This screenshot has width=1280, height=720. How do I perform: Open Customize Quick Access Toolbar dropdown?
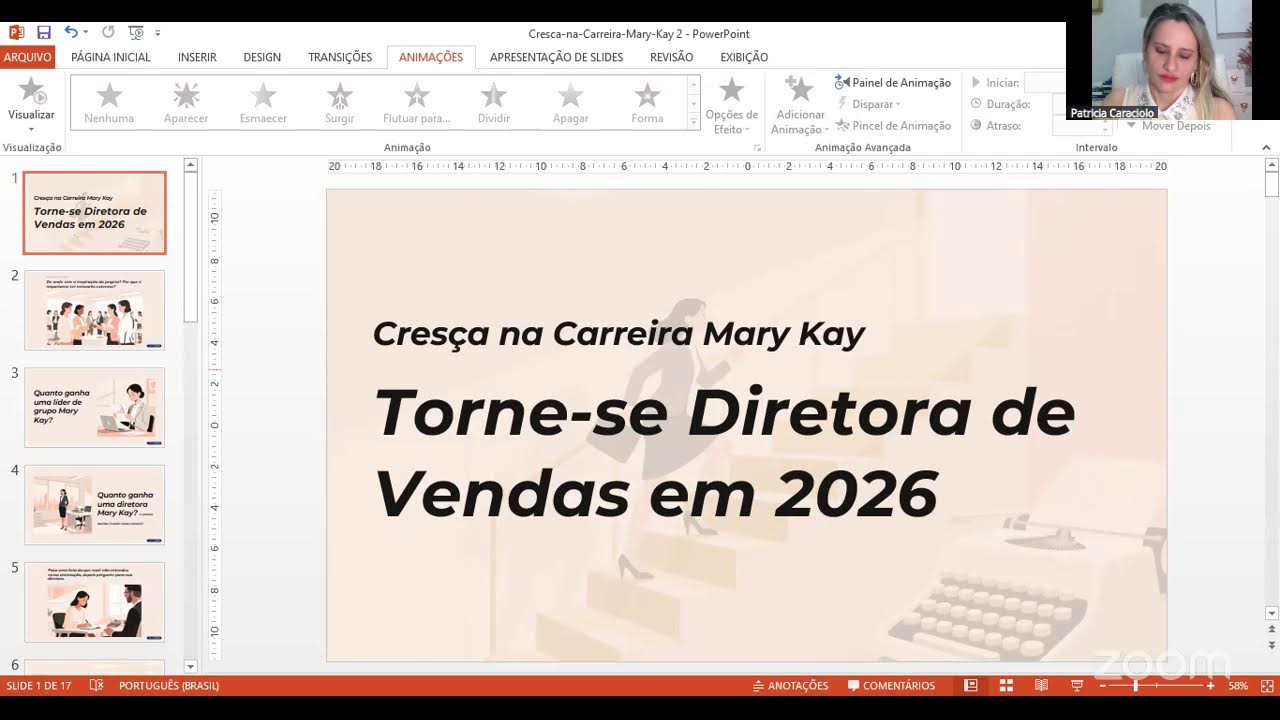pos(158,34)
